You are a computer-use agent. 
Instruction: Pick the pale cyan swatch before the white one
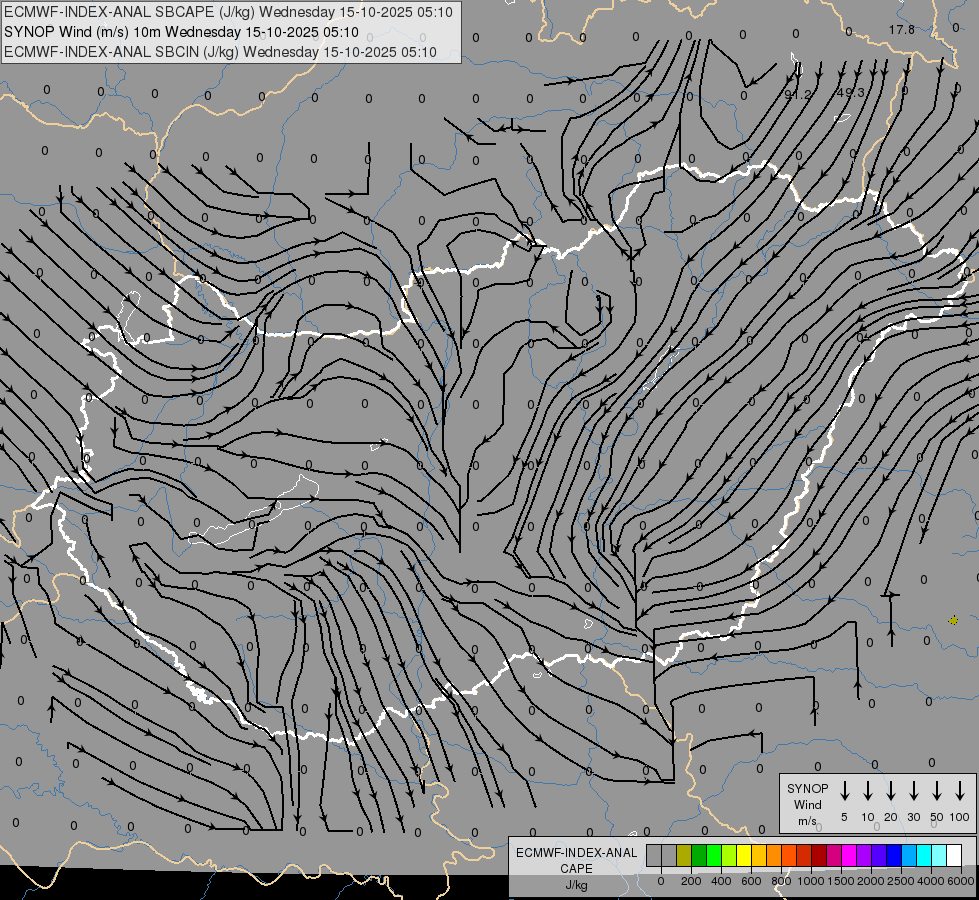click(x=939, y=855)
